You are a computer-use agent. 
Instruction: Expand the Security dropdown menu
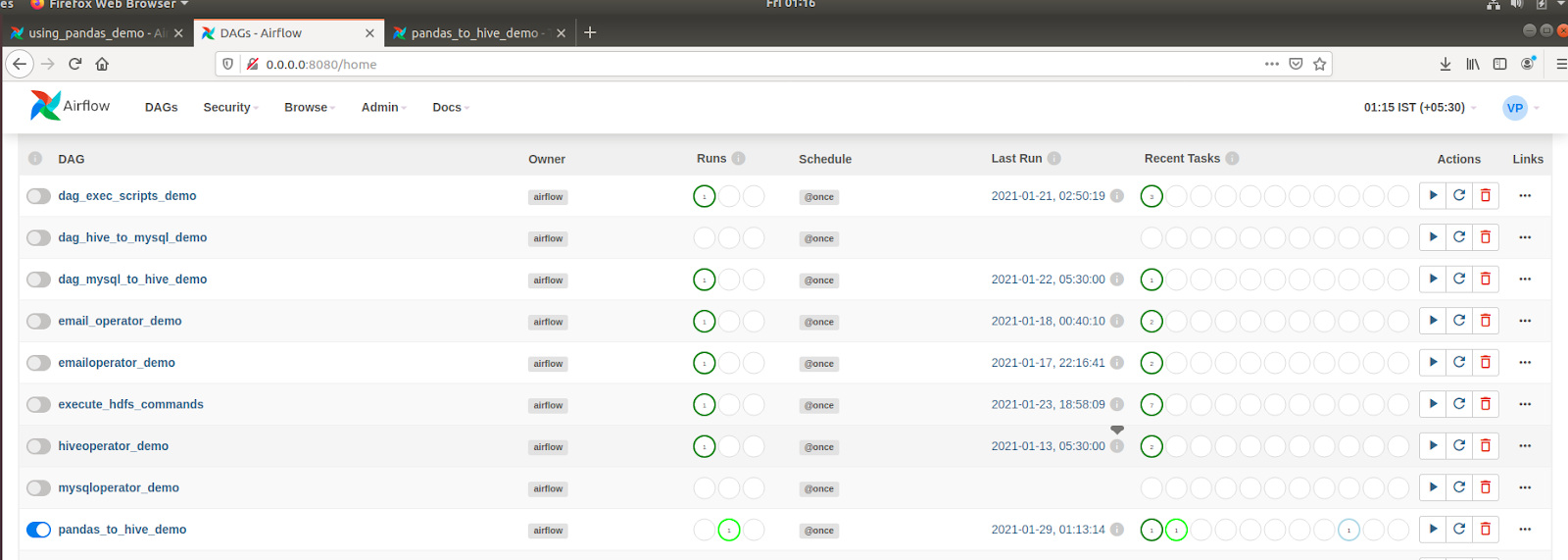pos(230,108)
